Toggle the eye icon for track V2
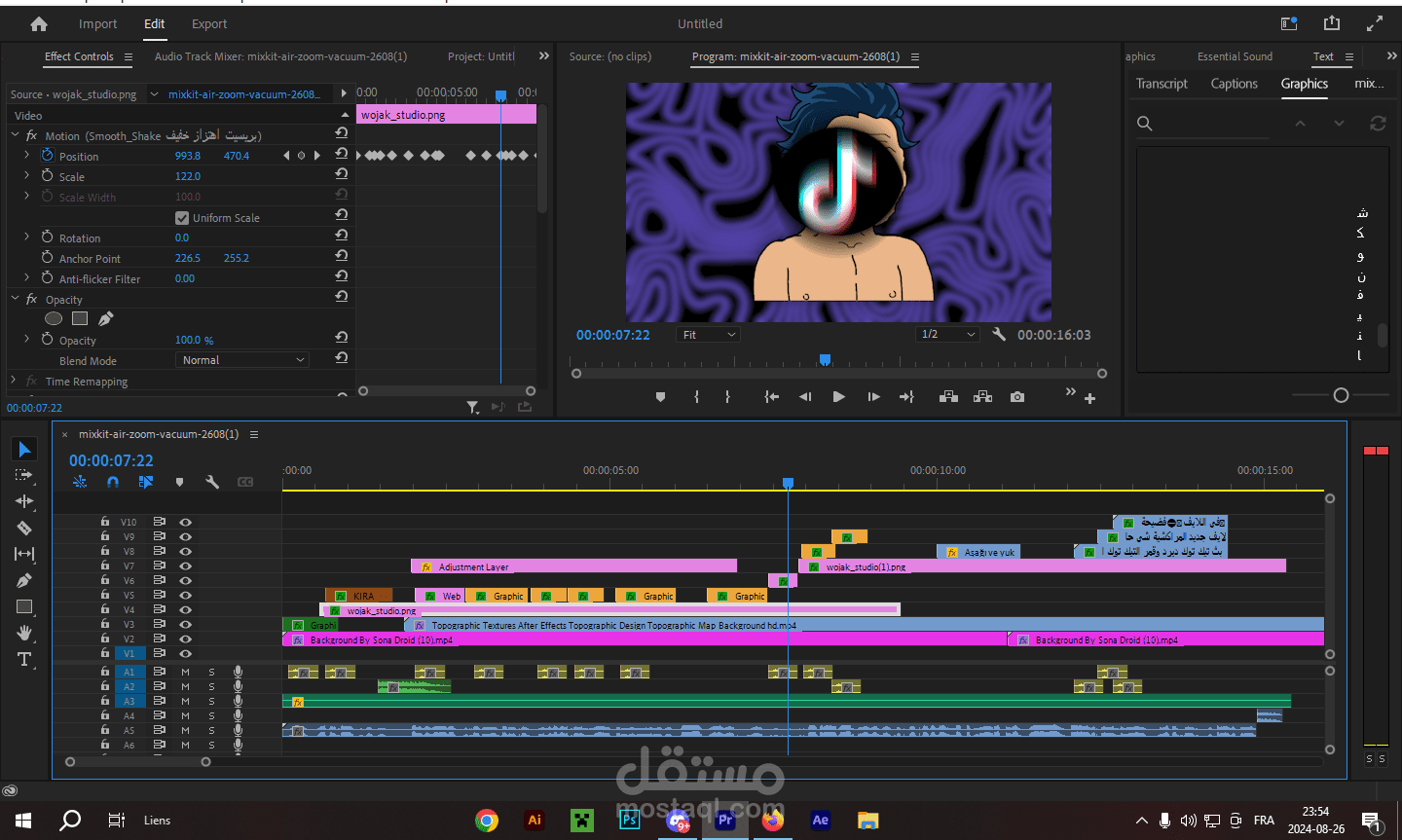 [x=185, y=639]
